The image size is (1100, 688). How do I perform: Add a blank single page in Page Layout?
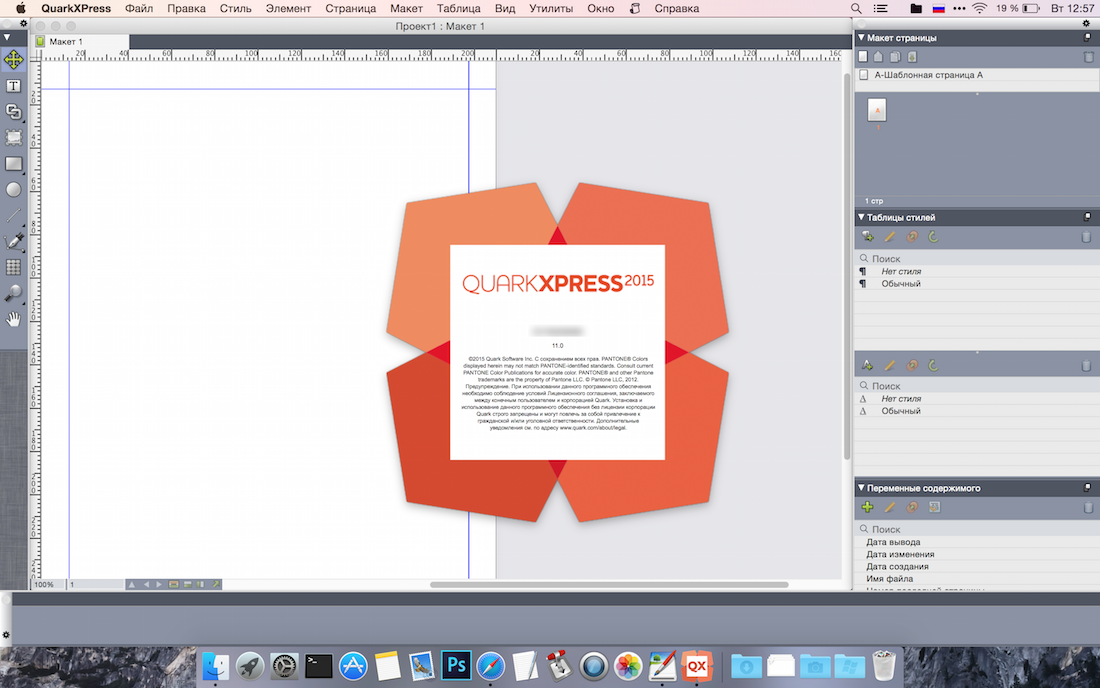tap(863, 57)
